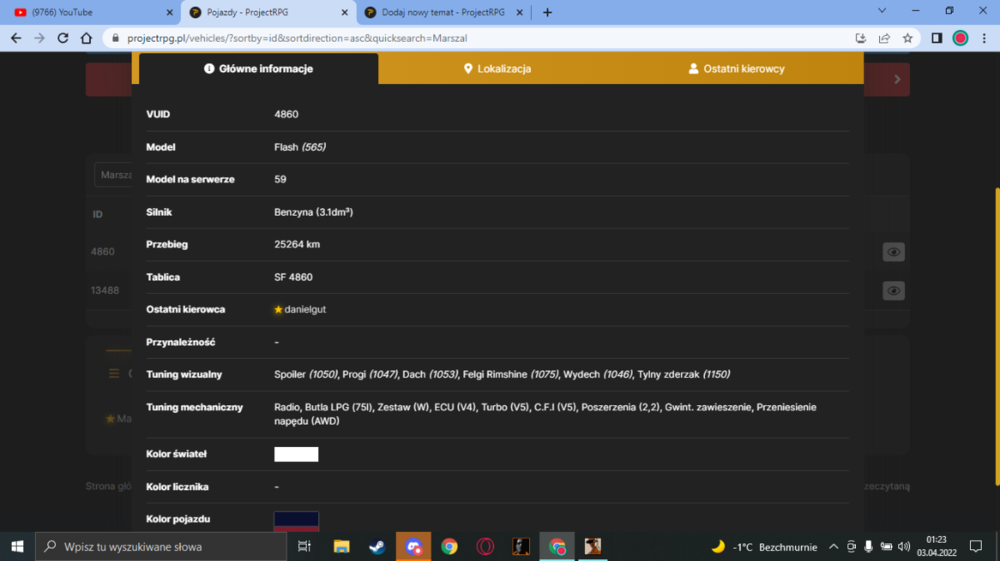Click the install app icon in address bar

point(860,38)
